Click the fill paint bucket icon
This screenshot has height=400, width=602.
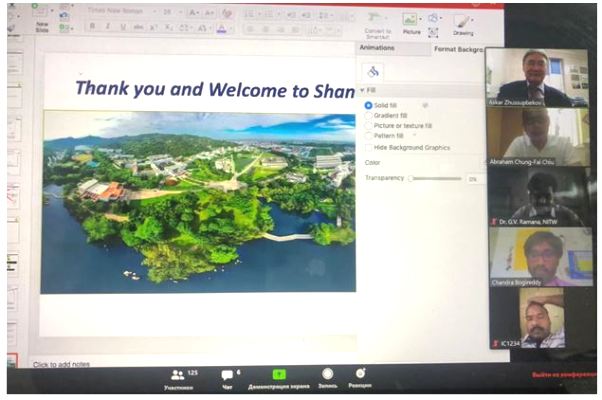(373, 71)
